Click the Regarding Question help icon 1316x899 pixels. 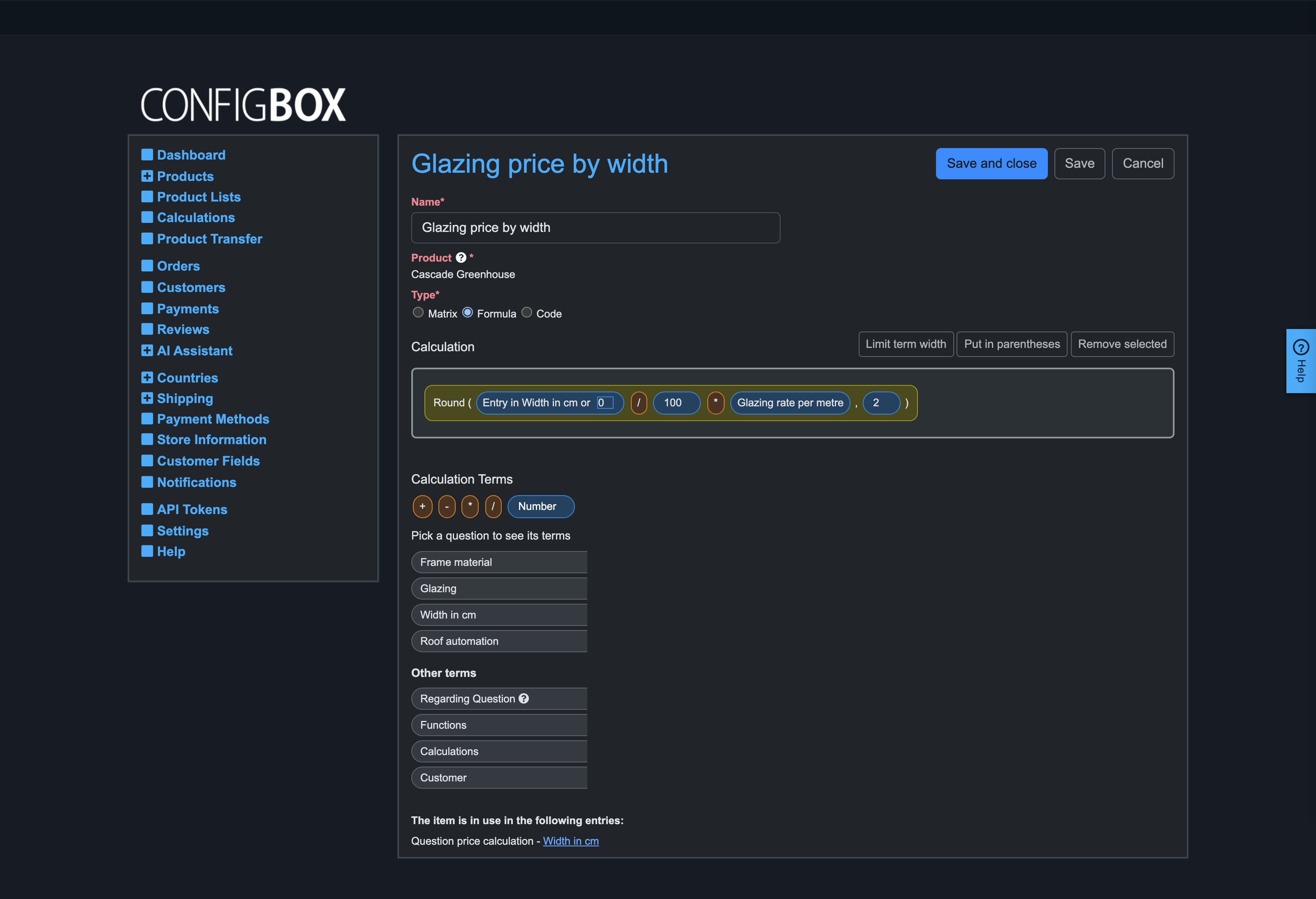pyautogui.click(x=524, y=699)
